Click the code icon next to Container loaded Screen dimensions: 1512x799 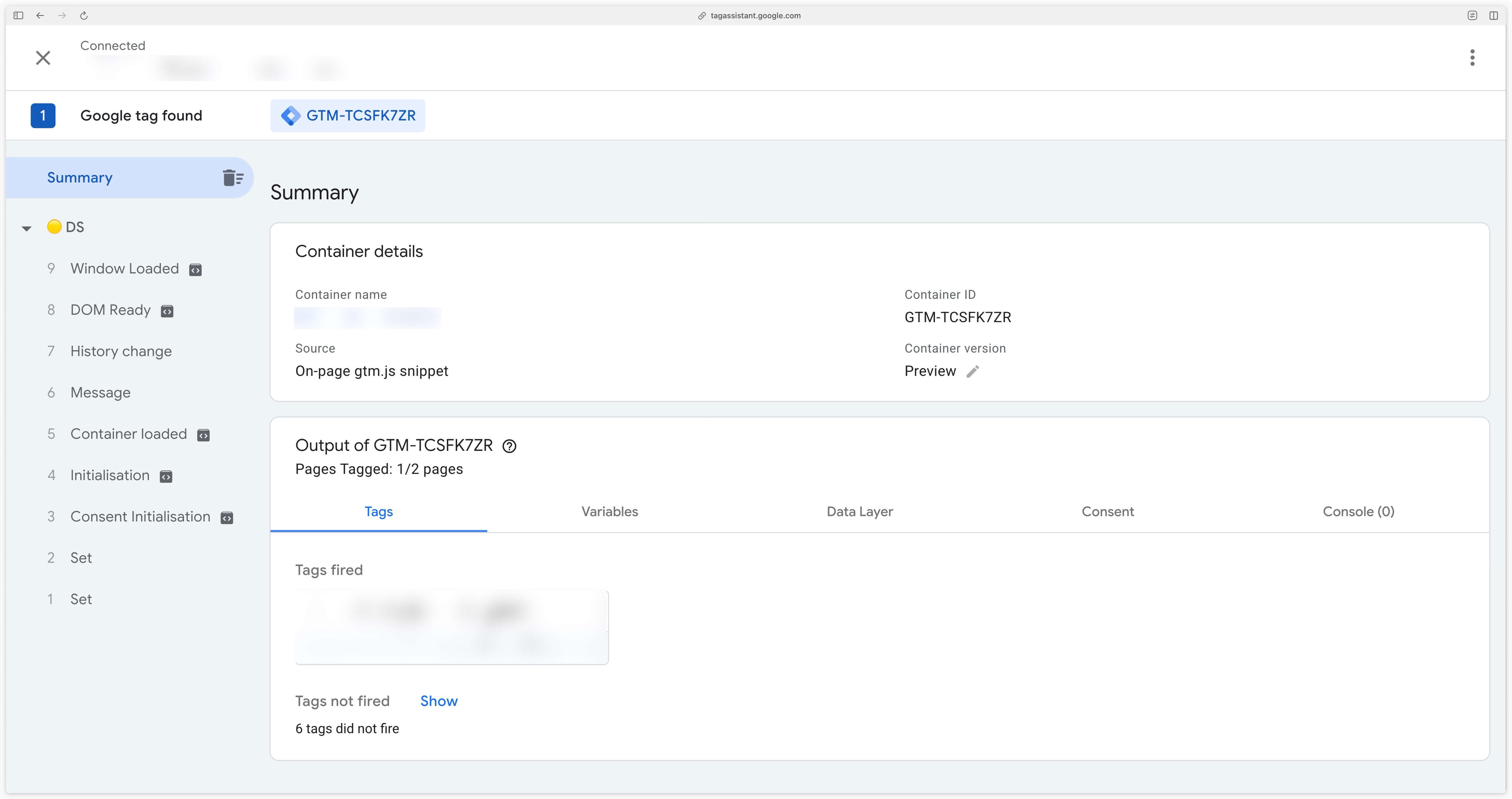pos(204,435)
